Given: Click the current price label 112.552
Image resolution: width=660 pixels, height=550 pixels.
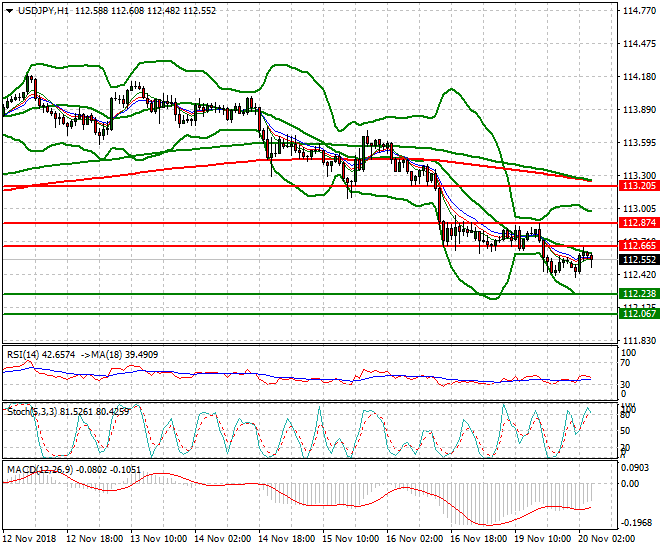Looking at the screenshot, I should (x=639, y=260).
